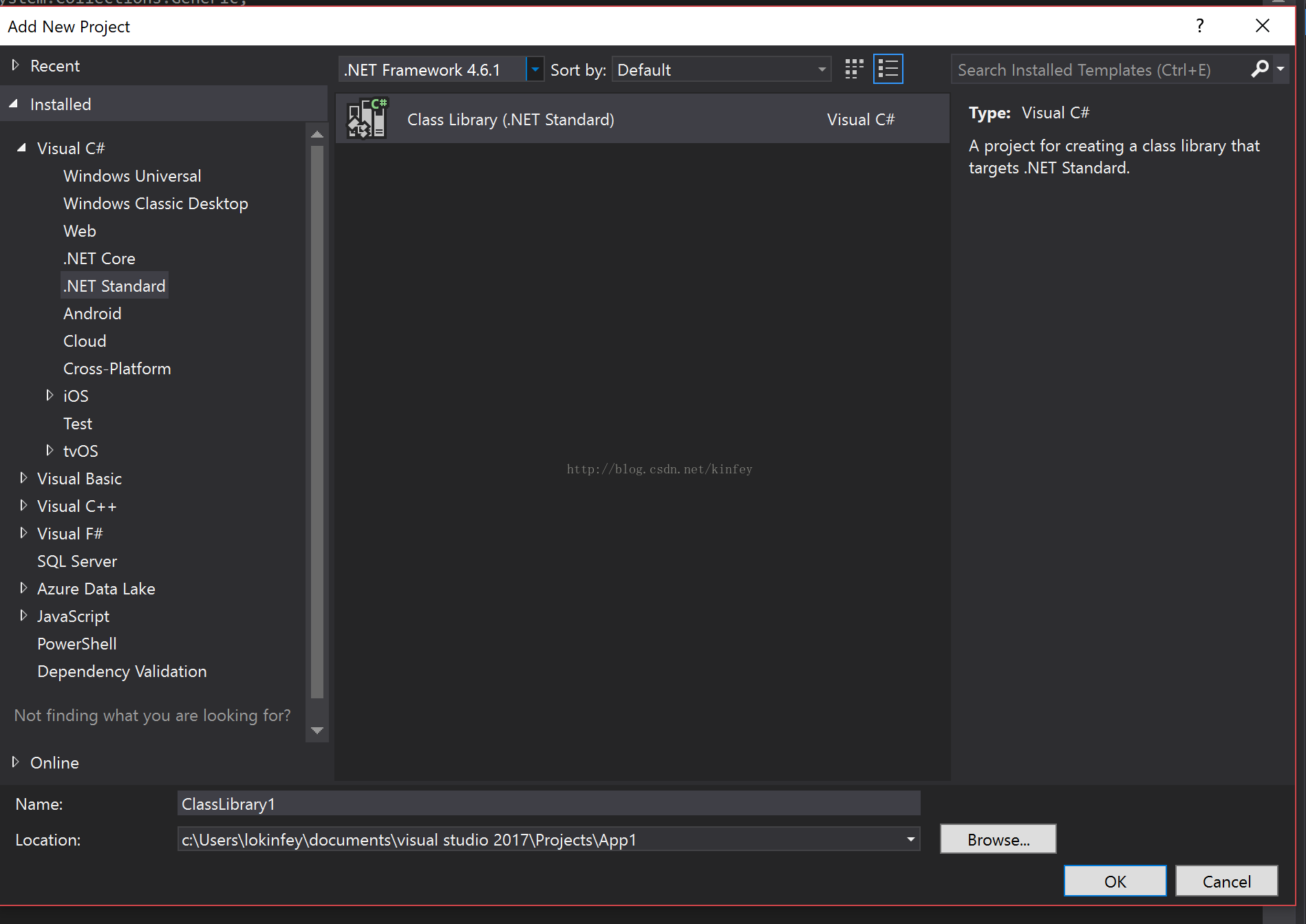Switch to small icons view
The width and height of the screenshot is (1306, 924).
coord(854,69)
